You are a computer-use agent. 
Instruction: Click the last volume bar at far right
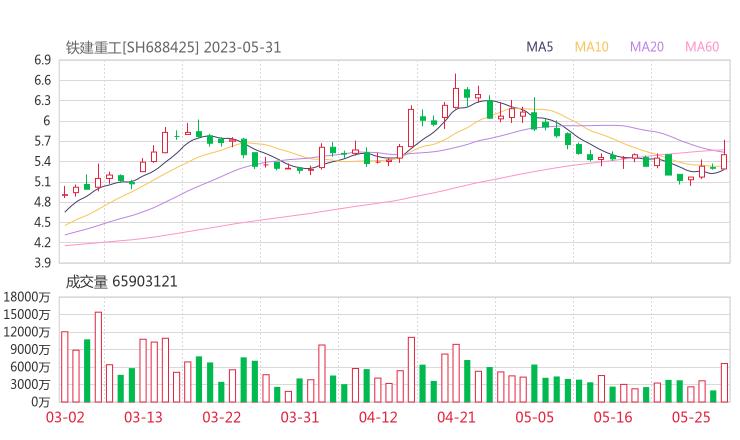724,383
